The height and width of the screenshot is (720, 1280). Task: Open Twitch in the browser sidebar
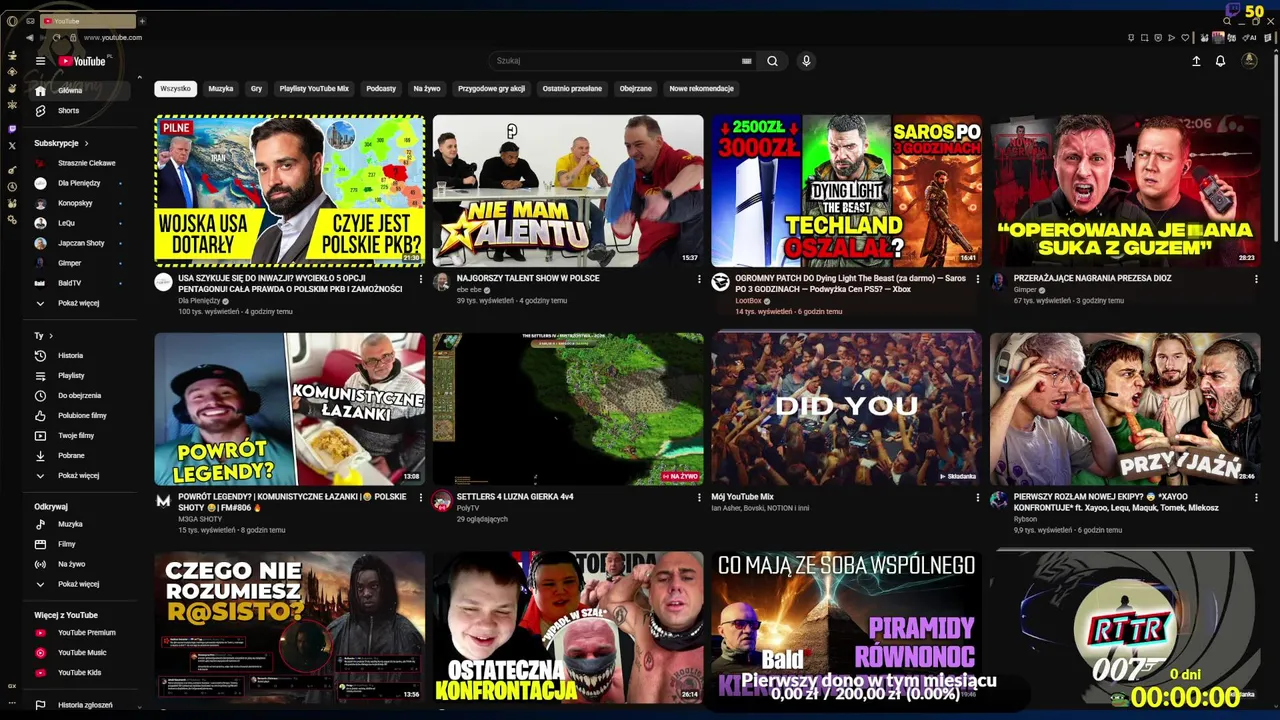pyautogui.click(x=12, y=129)
